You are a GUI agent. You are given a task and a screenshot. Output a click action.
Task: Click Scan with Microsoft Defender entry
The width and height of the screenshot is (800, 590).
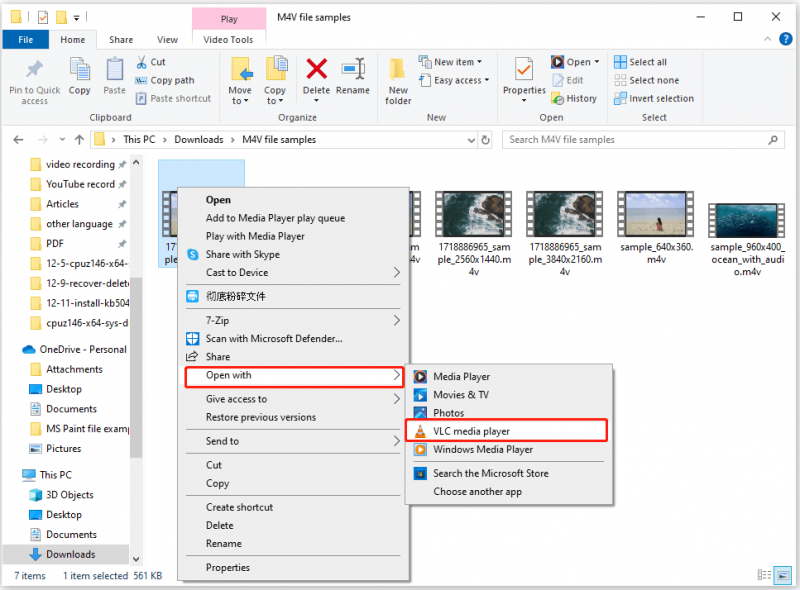click(x=295, y=338)
